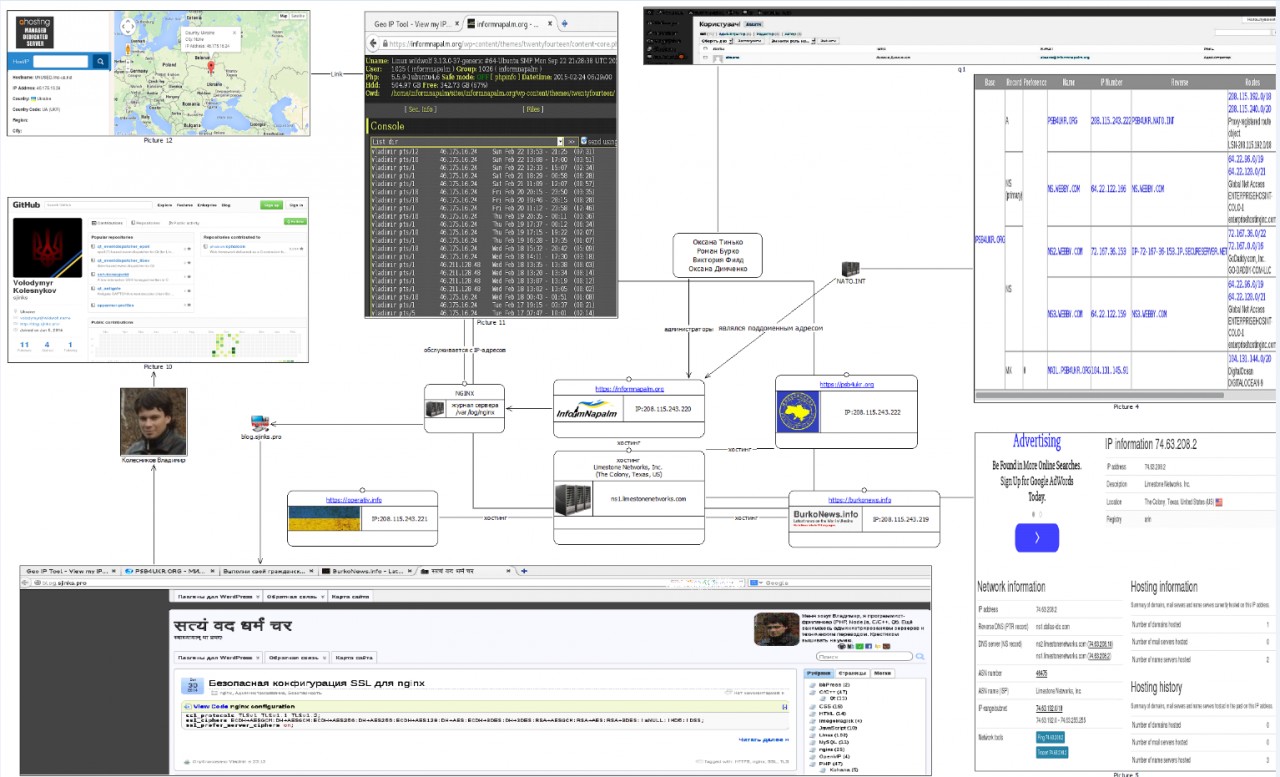Select the Street View pegman on the map
The width and height of the screenshot is (1280, 777).
point(127,47)
